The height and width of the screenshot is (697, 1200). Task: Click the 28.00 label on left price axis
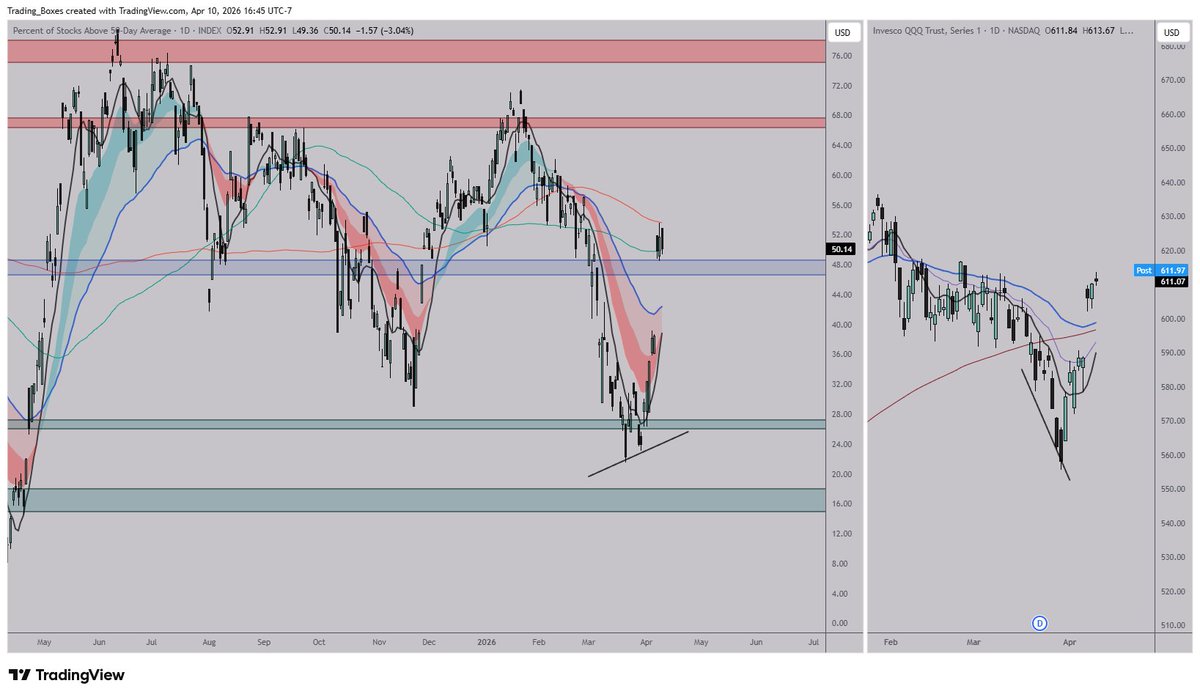(842, 414)
